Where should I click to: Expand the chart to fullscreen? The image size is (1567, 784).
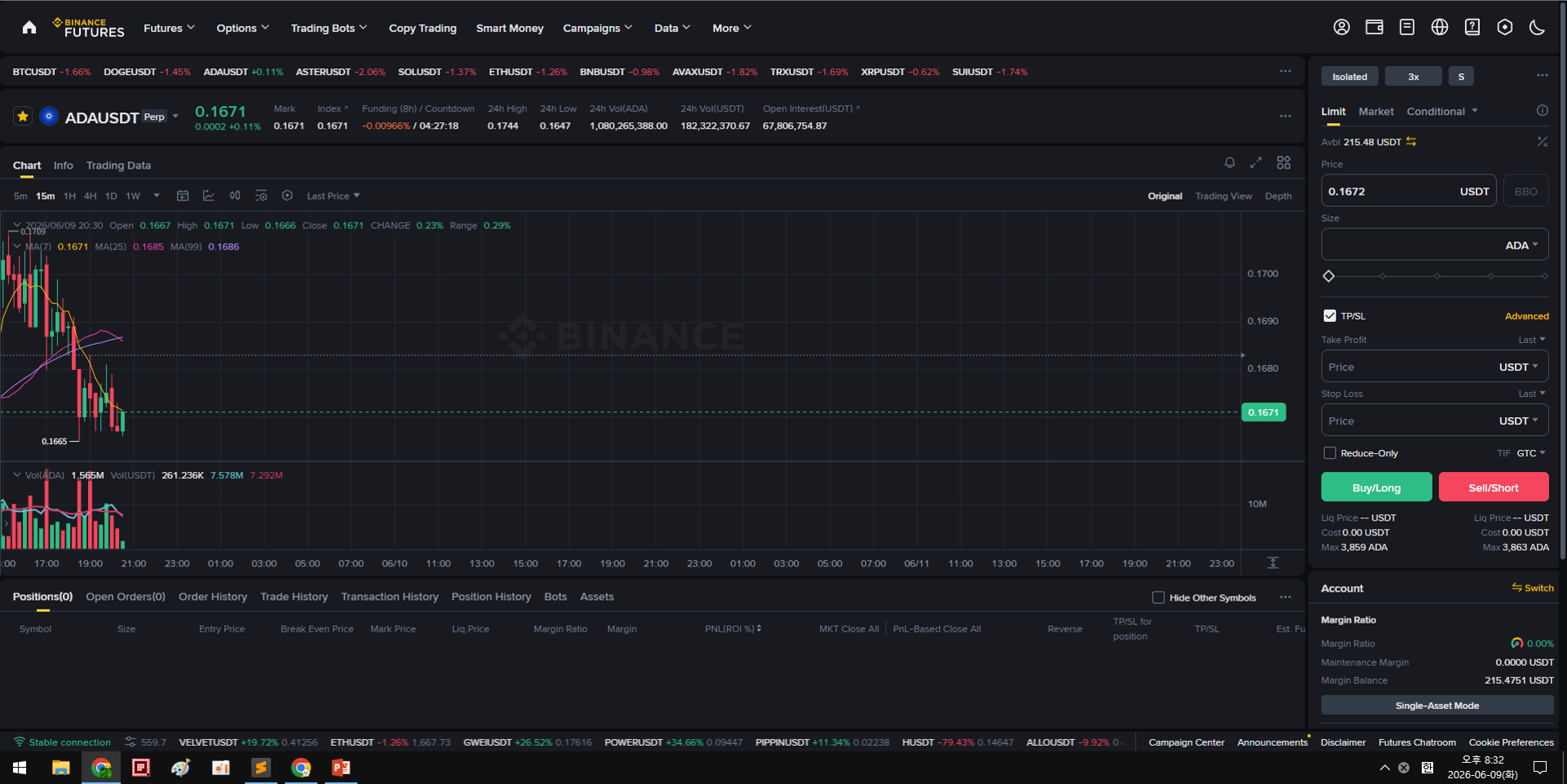coord(1256,163)
